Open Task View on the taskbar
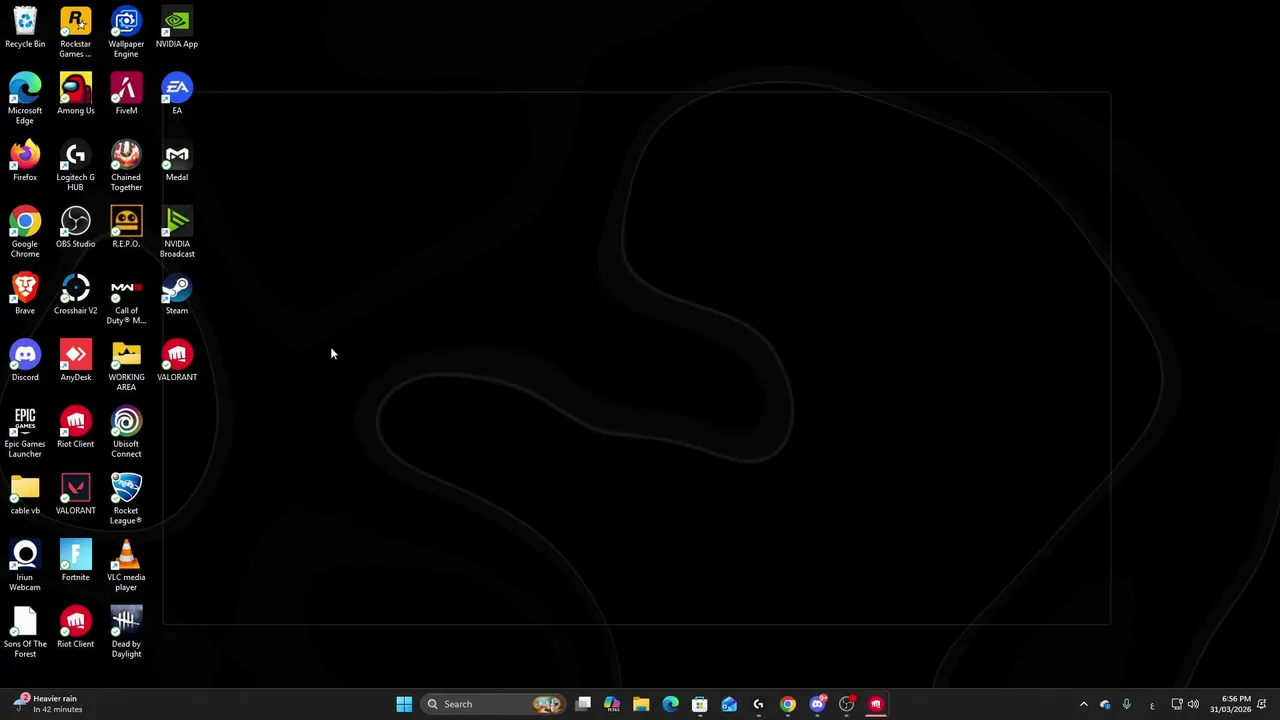This screenshot has width=1280, height=720. click(583, 704)
